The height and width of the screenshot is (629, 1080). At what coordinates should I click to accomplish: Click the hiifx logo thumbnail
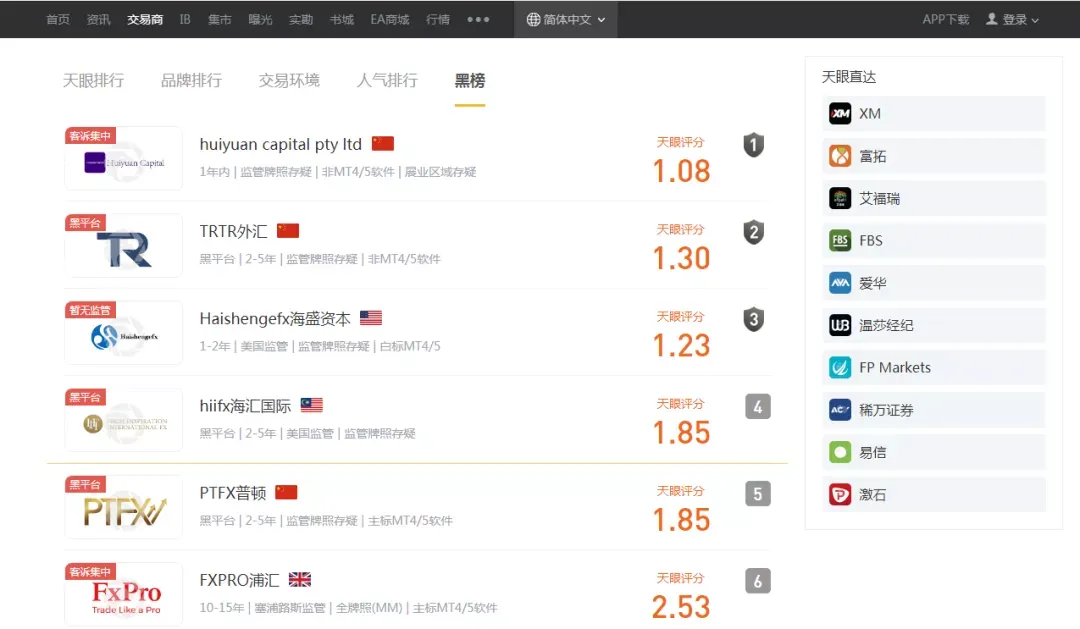pos(123,420)
